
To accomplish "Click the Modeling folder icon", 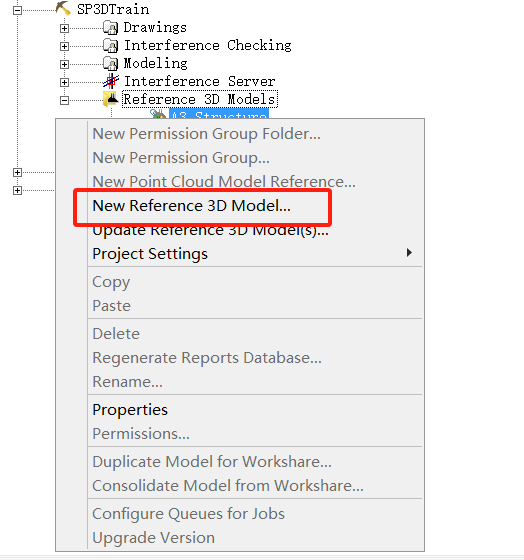I will 110,63.
